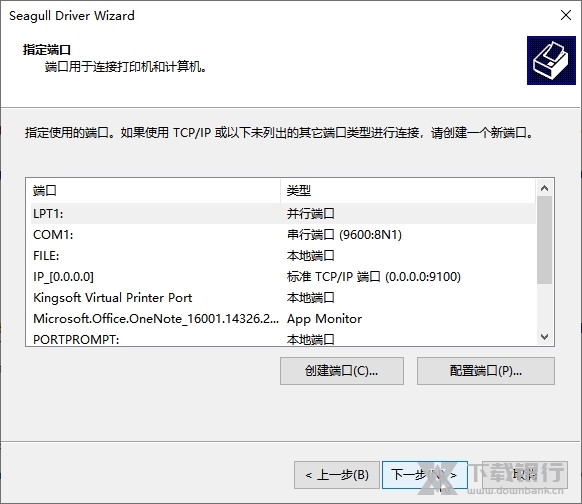Open the 配置端口(P)... configure port dialog
The image size is (582, 504).
[x=485, y=371]
